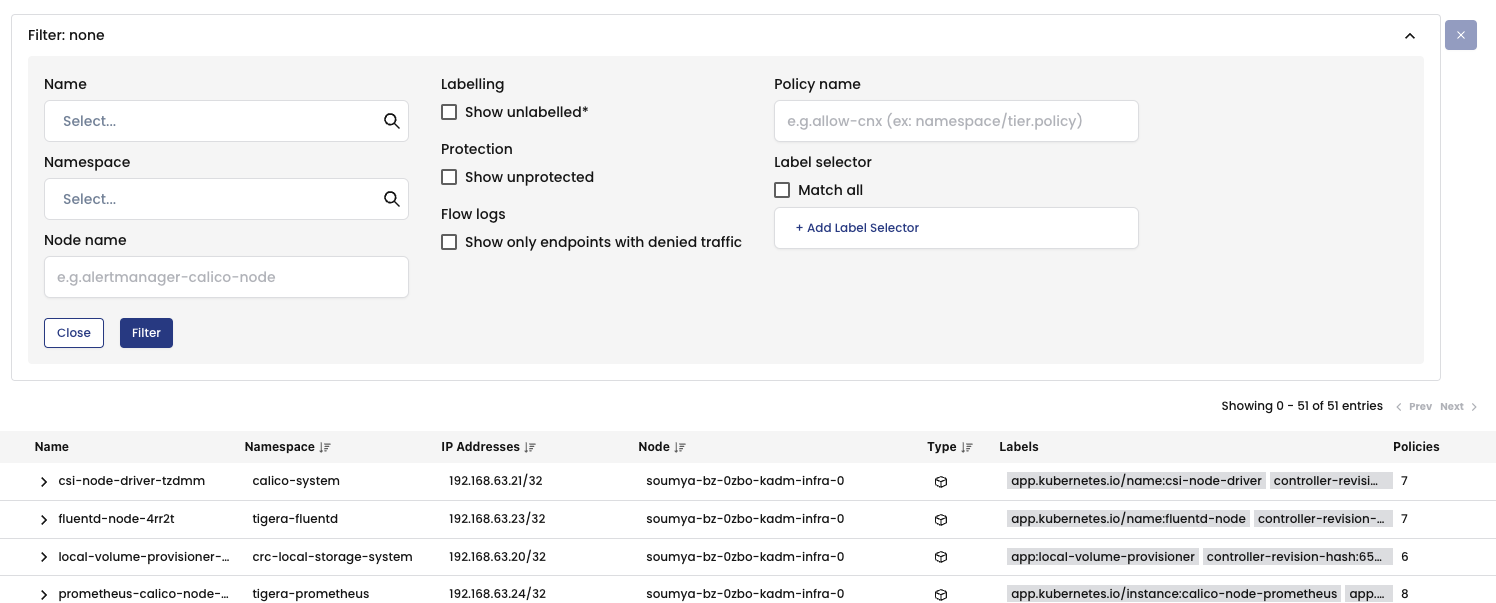Sort by Node column sort icon
The height and width of the screenshot is (603, 1496).
coord(680,447)
